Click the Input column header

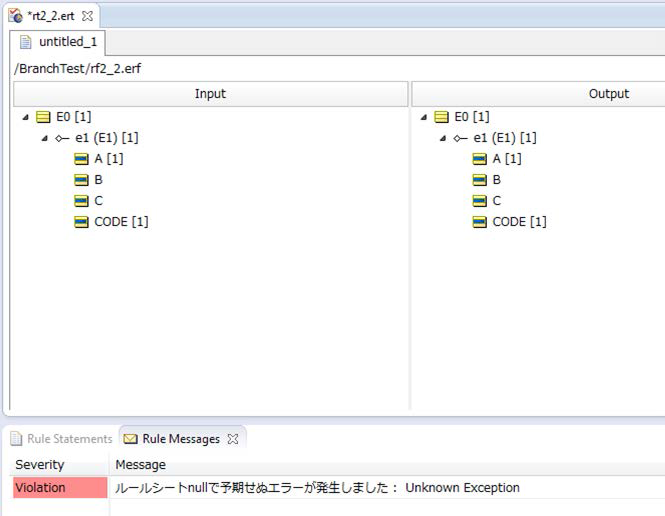point(210,94)
